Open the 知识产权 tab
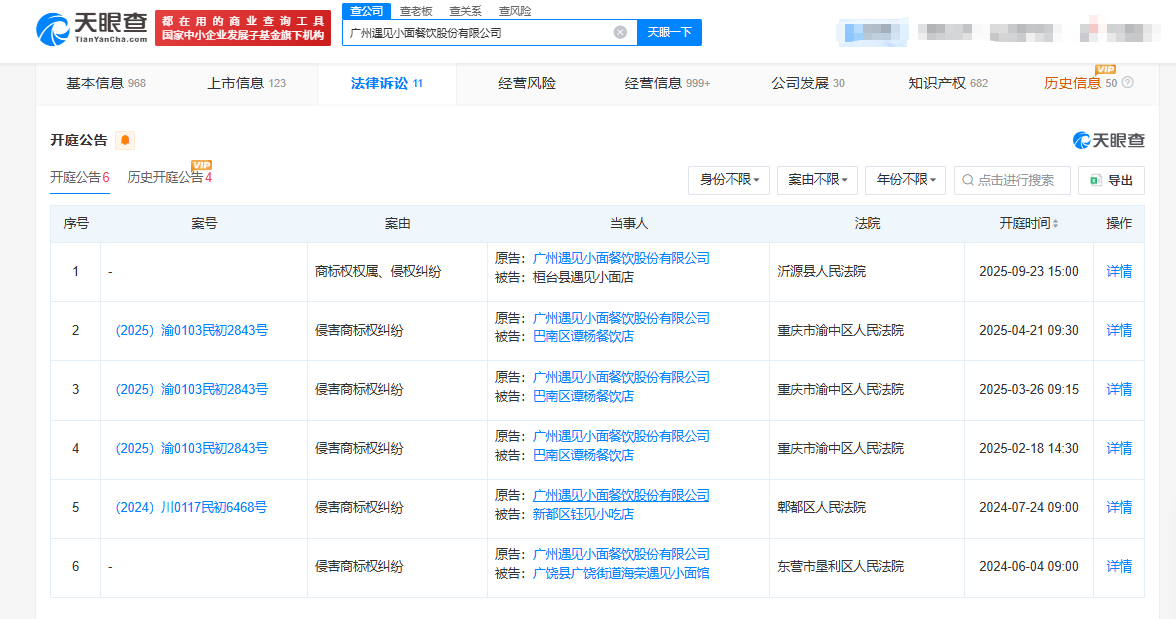This screenshot has height=619, width=1176. point(948,83)
